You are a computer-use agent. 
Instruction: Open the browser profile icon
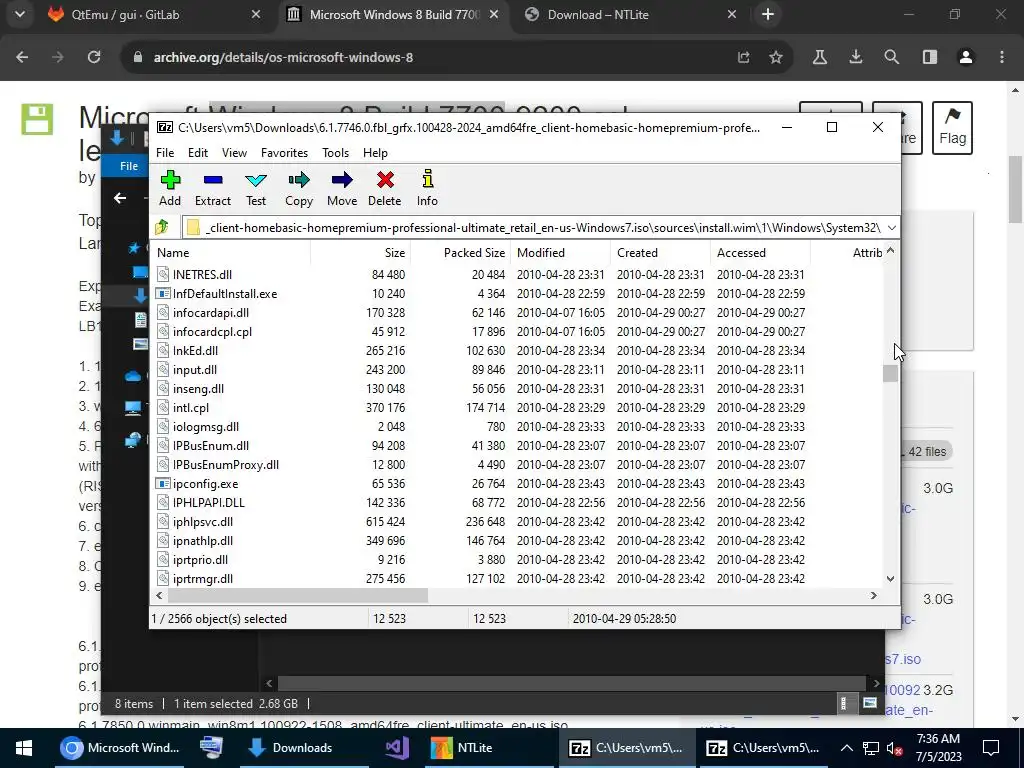[966, 57]
